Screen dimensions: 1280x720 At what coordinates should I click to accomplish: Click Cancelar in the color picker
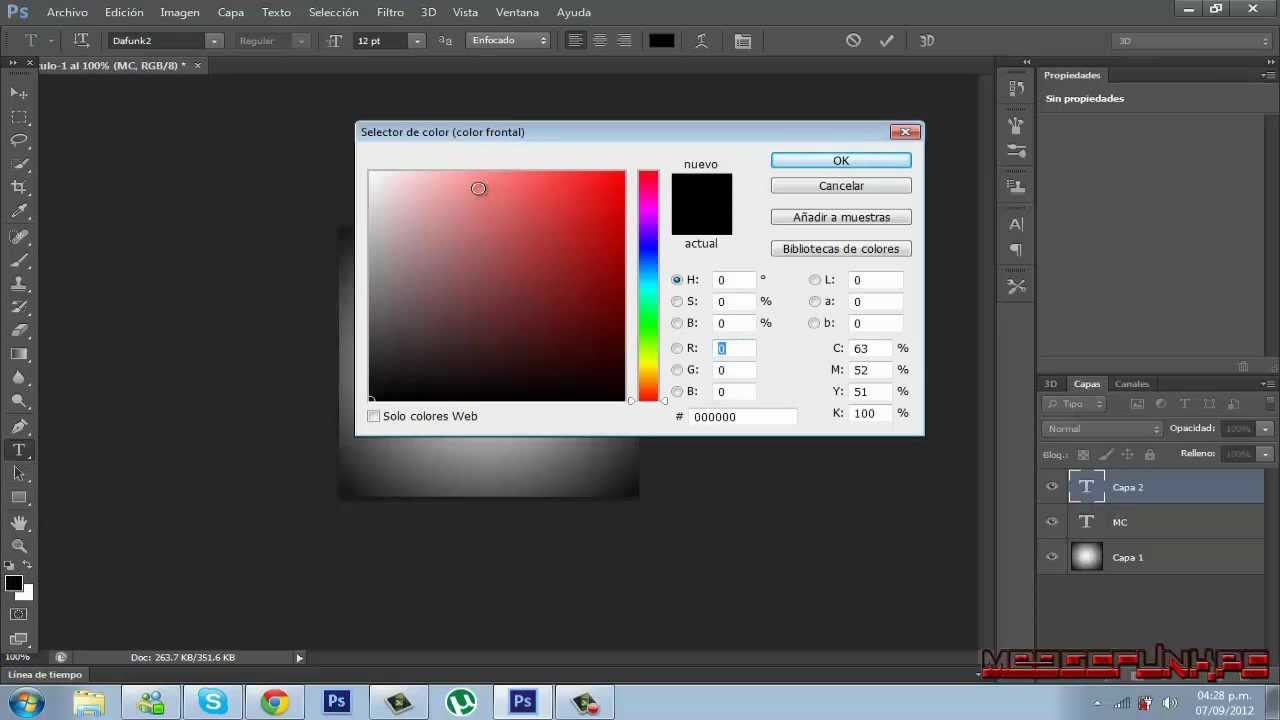point(841,186)
